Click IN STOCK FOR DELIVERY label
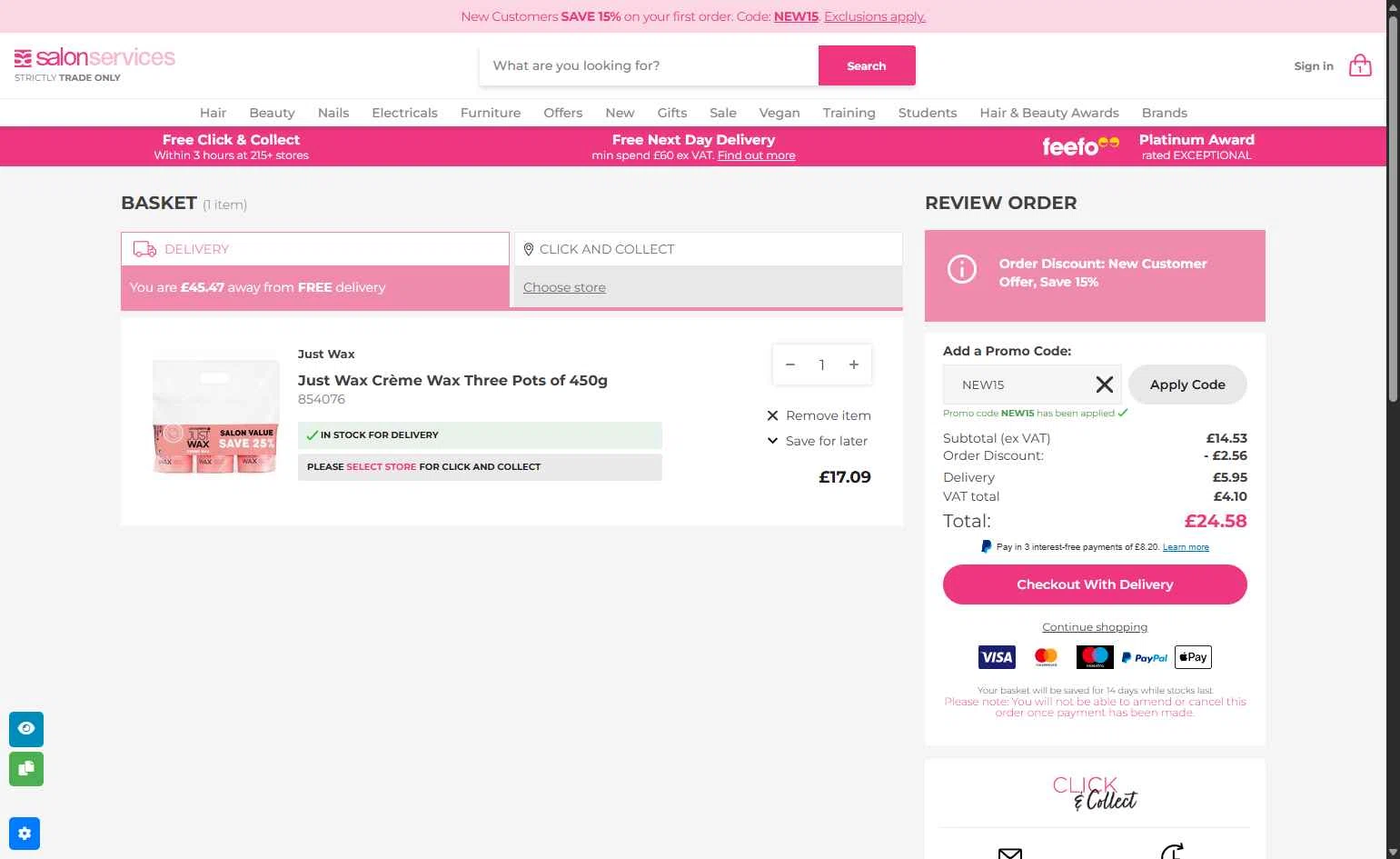This screenshot has height=859, width=1400. [x=380, y=435]
